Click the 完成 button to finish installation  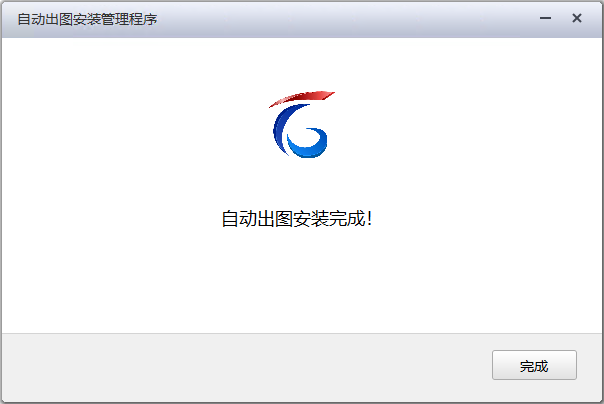tap(534, 365)
